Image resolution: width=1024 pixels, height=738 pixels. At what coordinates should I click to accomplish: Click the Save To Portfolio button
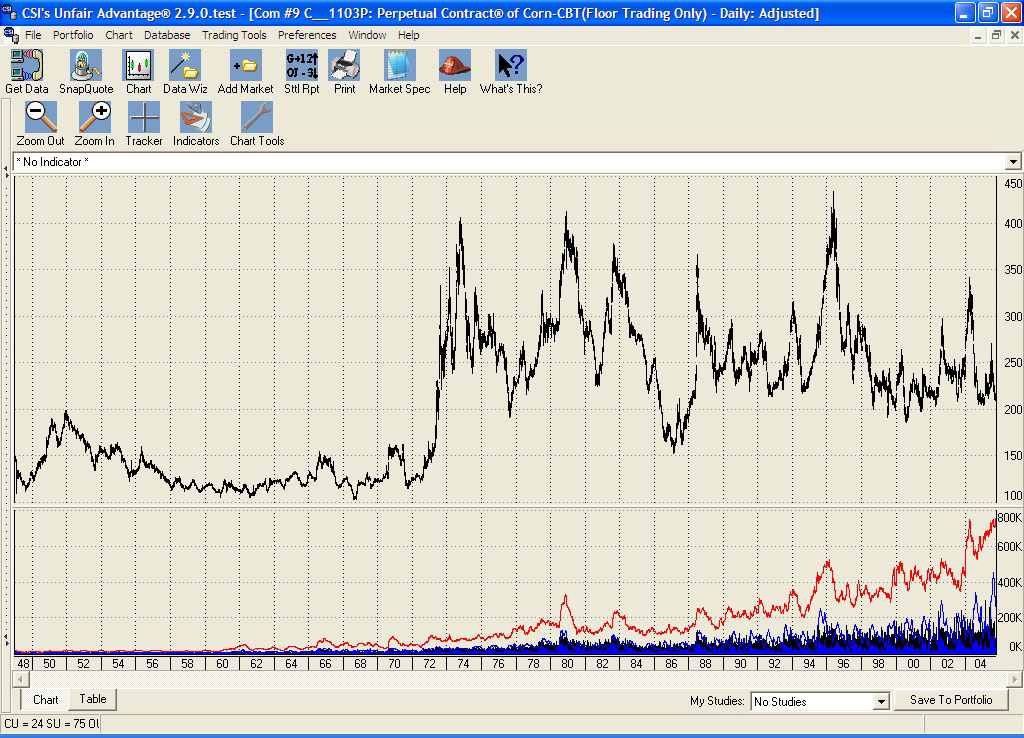point(951,699)
